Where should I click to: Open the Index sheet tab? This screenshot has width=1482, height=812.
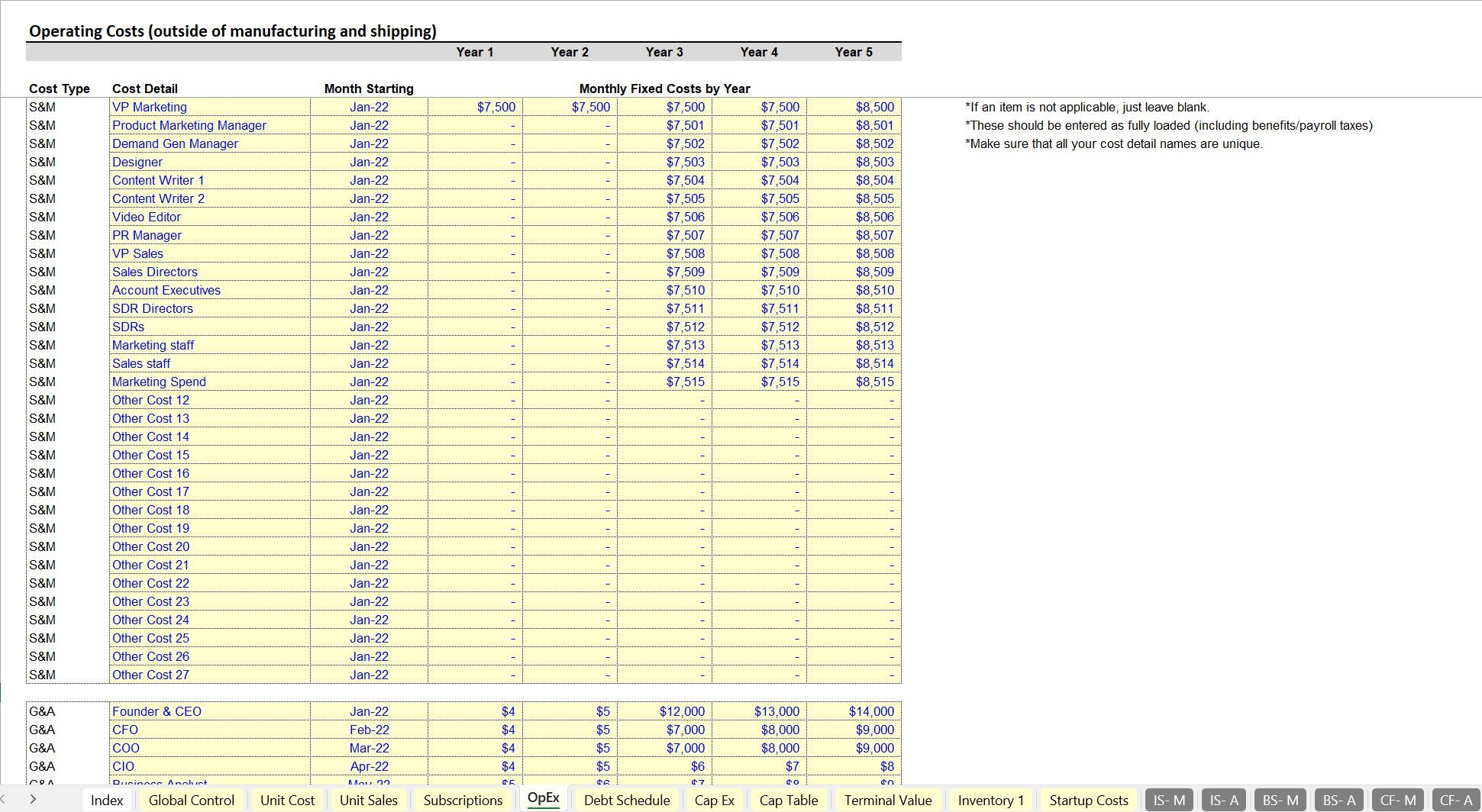pos(107,800)
